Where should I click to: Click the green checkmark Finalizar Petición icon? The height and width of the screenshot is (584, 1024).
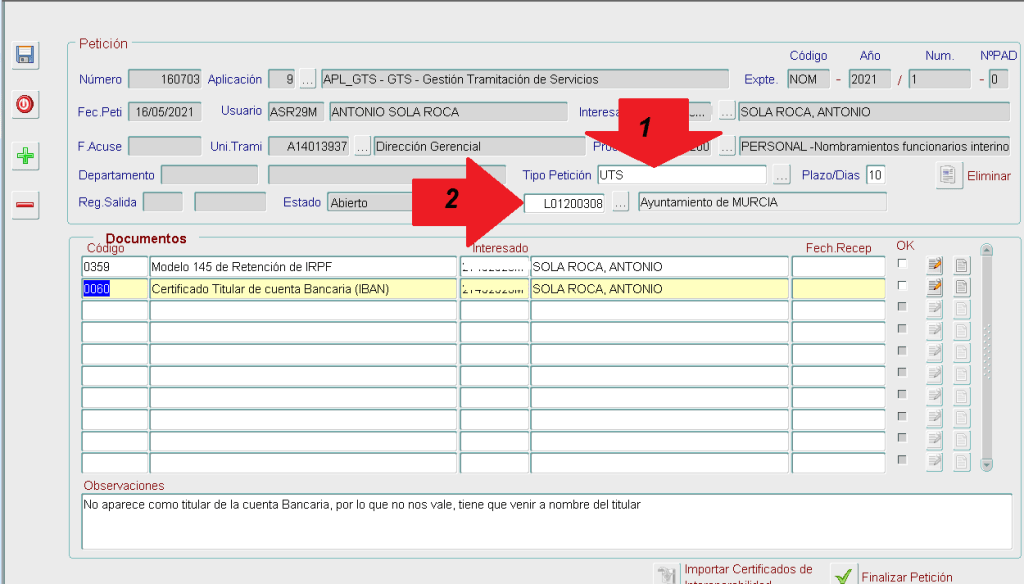[844, 575]
